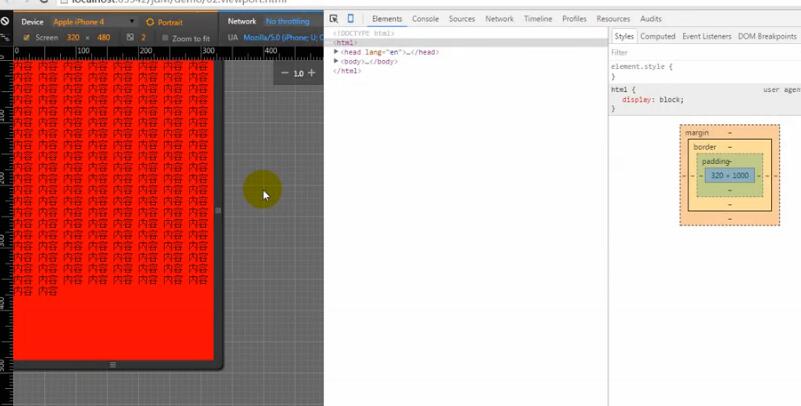Click the reset device emulation icon
Image resolution: width=801 pixels, height=406 pixels.
coord(5,21)
